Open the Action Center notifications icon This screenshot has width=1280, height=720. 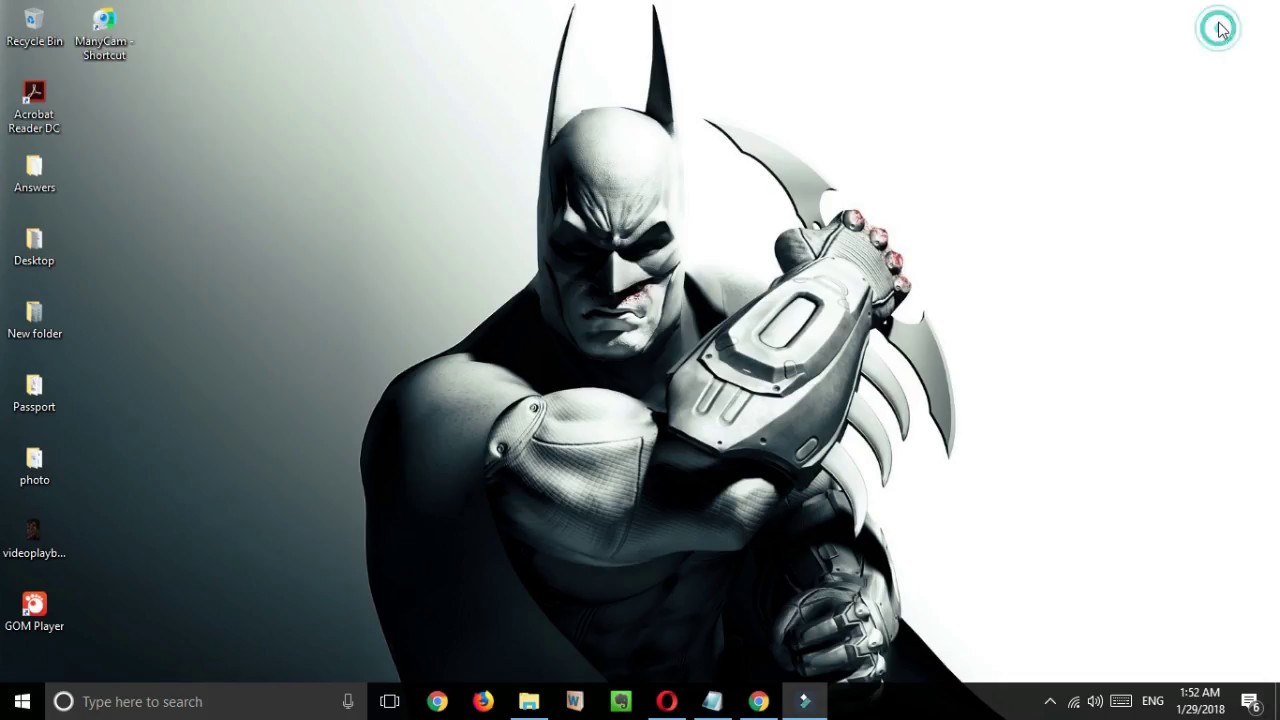click(x=1250, y=701)
